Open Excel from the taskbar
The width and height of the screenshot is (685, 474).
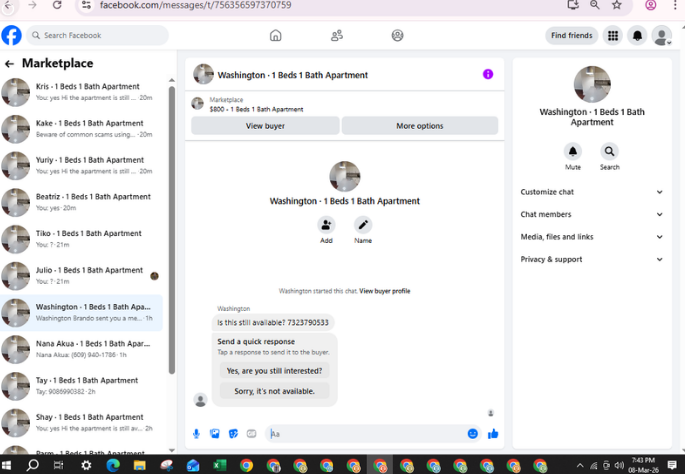click(x=219, y=465)
